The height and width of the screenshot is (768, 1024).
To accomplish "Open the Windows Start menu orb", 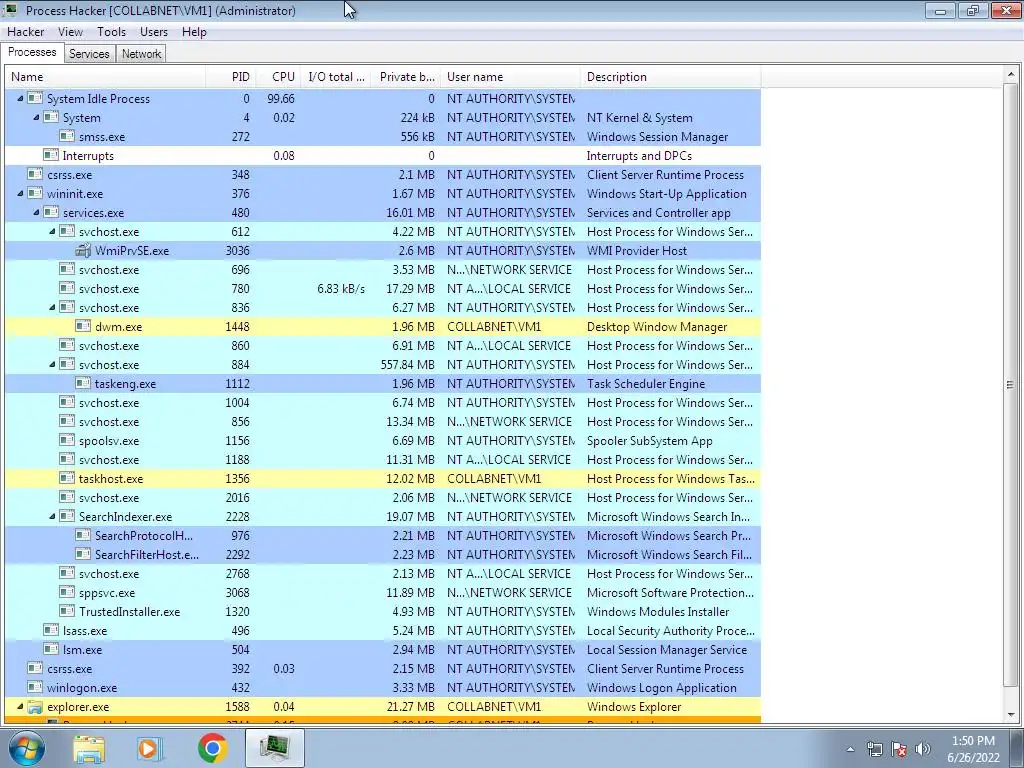I will coord(26,748).
